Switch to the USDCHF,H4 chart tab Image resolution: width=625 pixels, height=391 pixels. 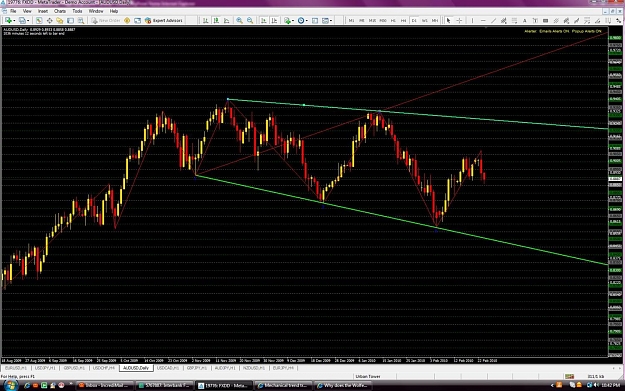click(x=104, y=368)
